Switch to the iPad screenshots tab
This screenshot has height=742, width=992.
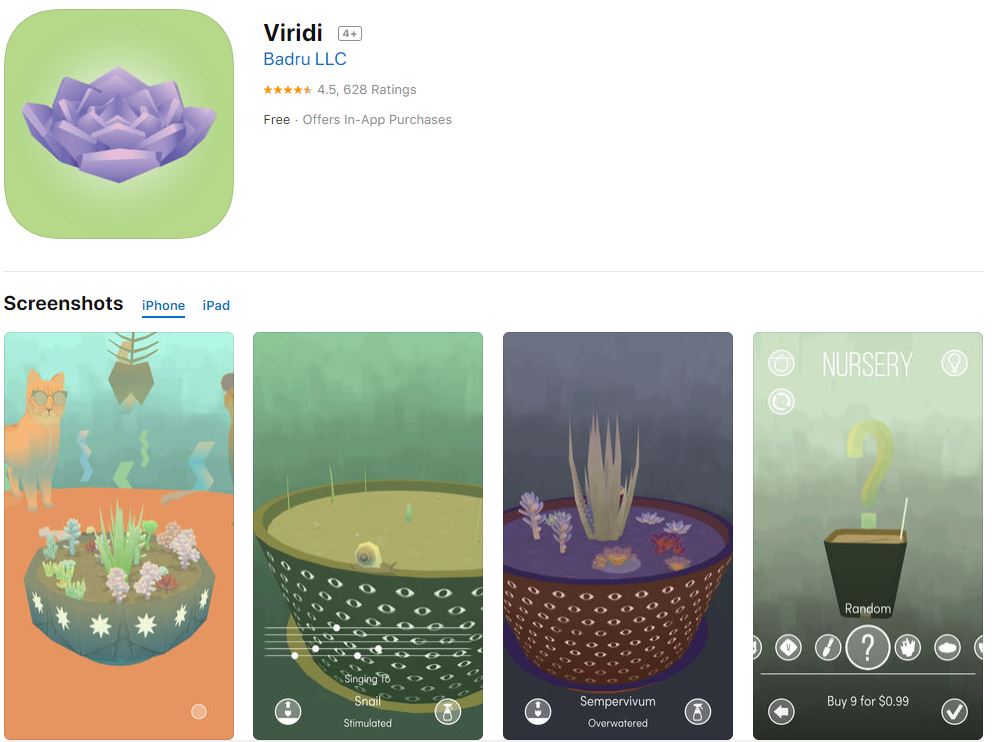tap(216, 306)
